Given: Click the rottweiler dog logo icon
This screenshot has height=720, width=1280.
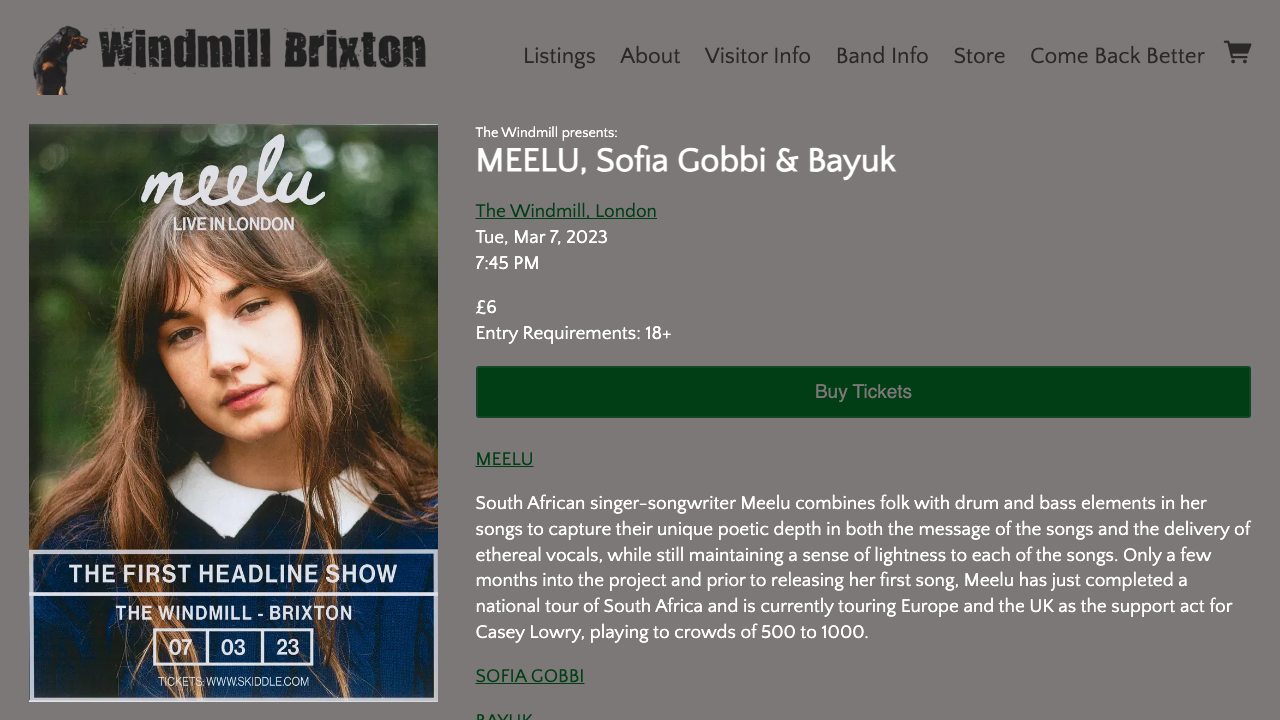Looking at the screenshot, I should click(x=60, y=60).
